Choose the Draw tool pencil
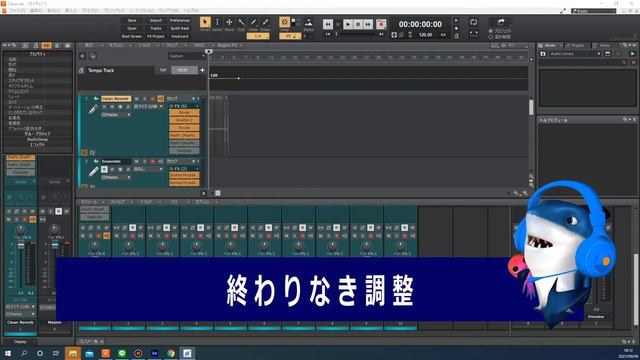Viewport: 640px width, 360px height. point(253,22)
